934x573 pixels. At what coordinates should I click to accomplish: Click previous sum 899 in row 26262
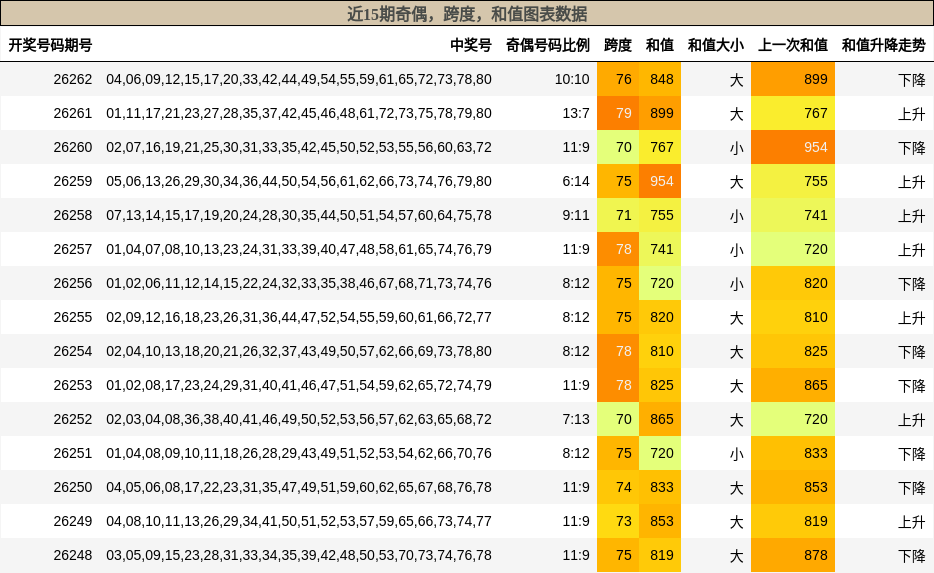pos(793,79)
